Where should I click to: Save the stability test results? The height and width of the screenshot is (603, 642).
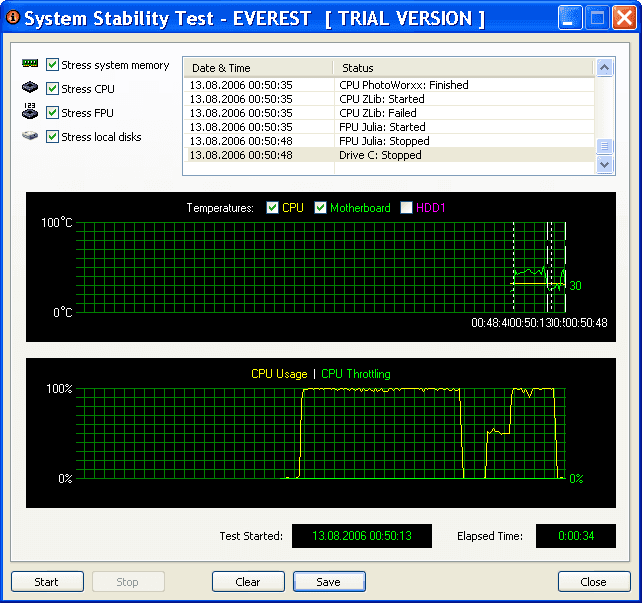coord(329,581)
